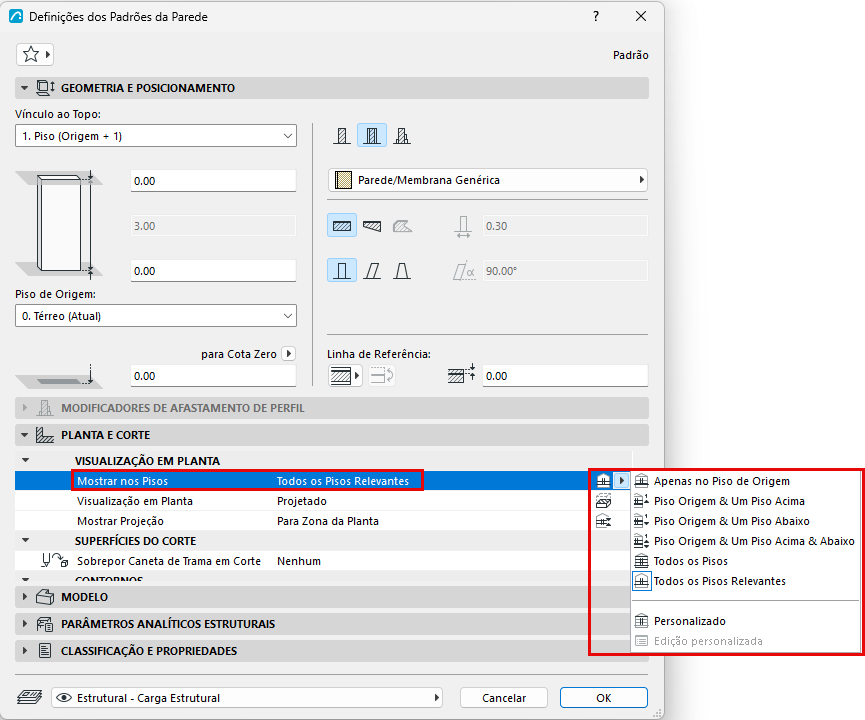Select the composite wall structure icon
The image size is (865, 720).
(372, 136)
